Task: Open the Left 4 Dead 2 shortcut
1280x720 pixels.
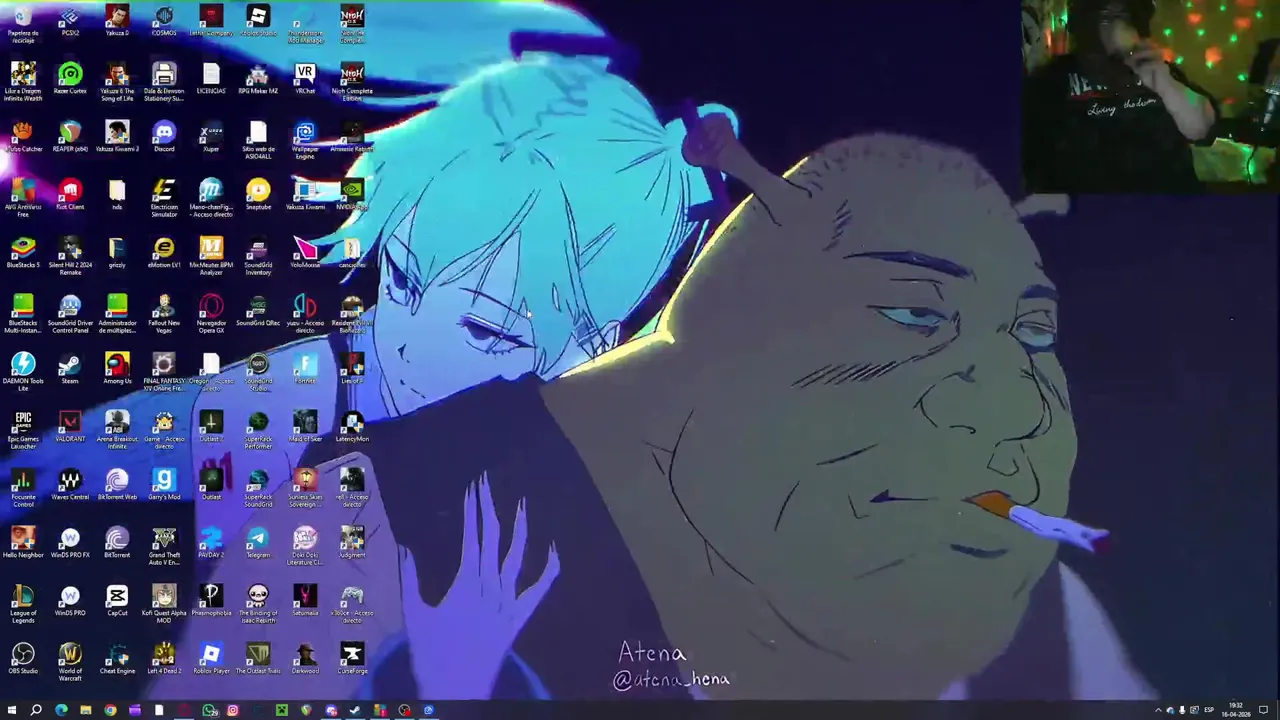Action: (164, 660)
